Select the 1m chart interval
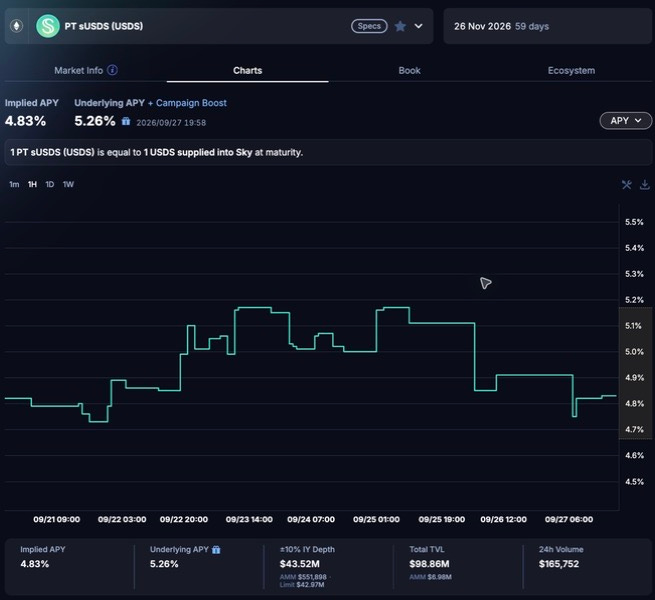The width and height of the screenshot is (655, 600). pyautogui.click(x=14, y=184)
